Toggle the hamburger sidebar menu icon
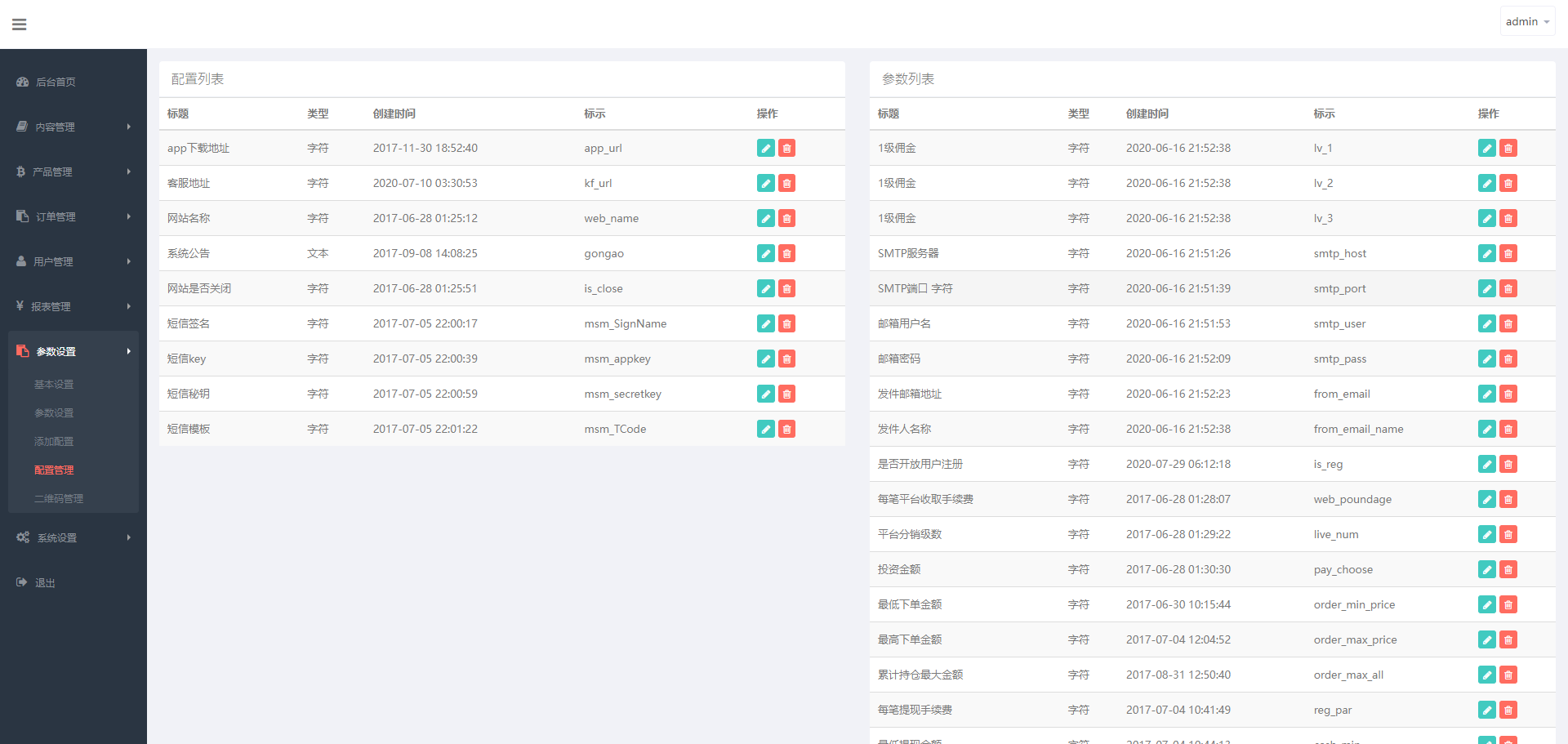This screenshot has width=1568, height=744. coord(20,25)
